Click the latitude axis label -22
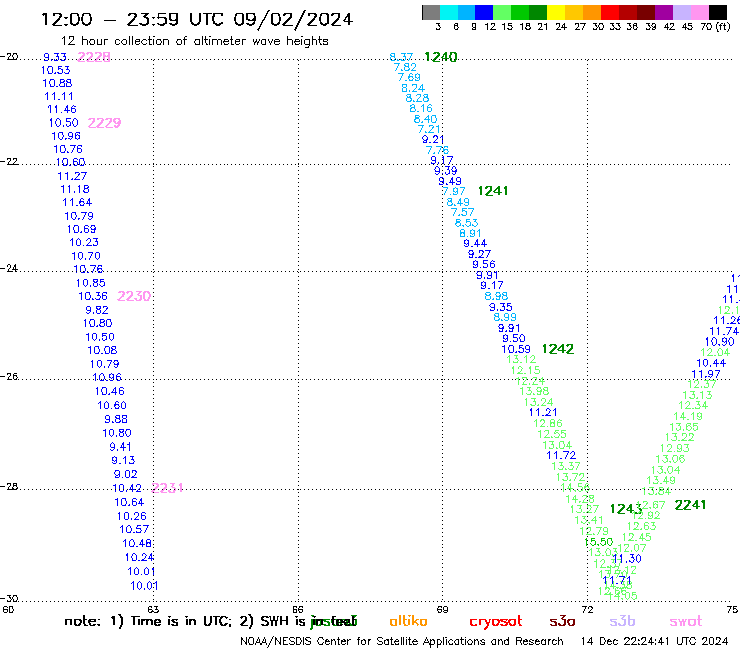The width and height of the screenshot is (740, 650). tap(10, 162)
